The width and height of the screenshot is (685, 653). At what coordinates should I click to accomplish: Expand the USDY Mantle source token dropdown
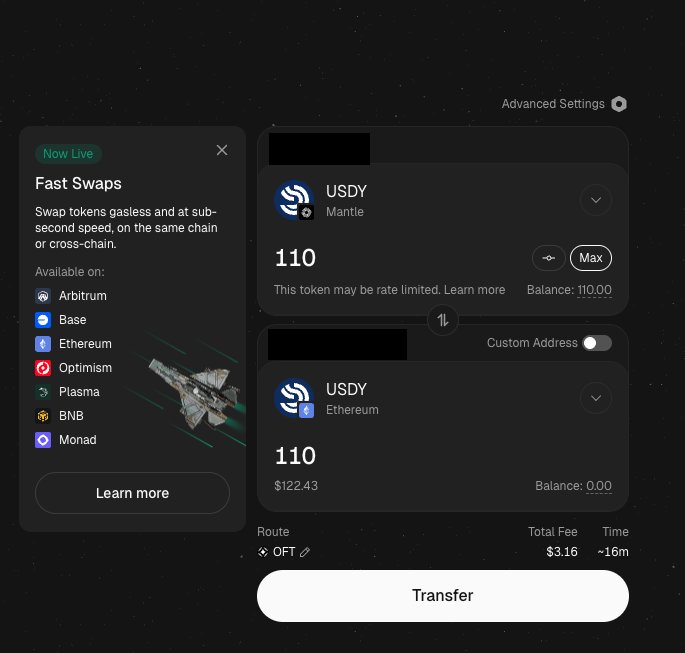click(x=595, y=200)
